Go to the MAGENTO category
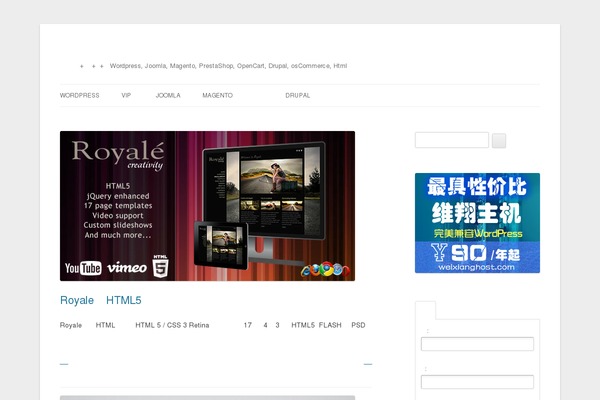The image size is (600, 400). 217,95
